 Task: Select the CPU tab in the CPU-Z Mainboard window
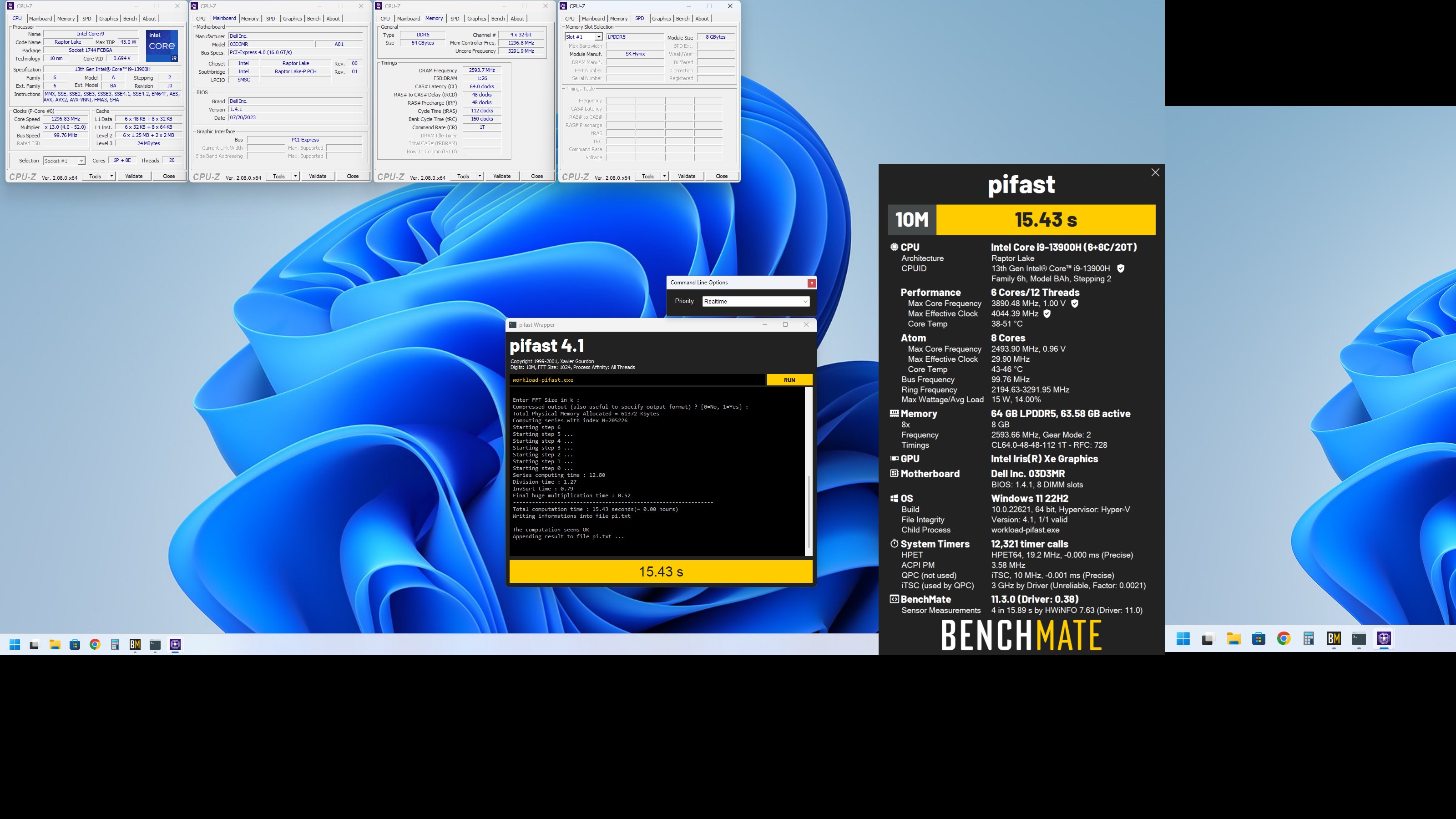pyautogui.click(x=201, y=19)
